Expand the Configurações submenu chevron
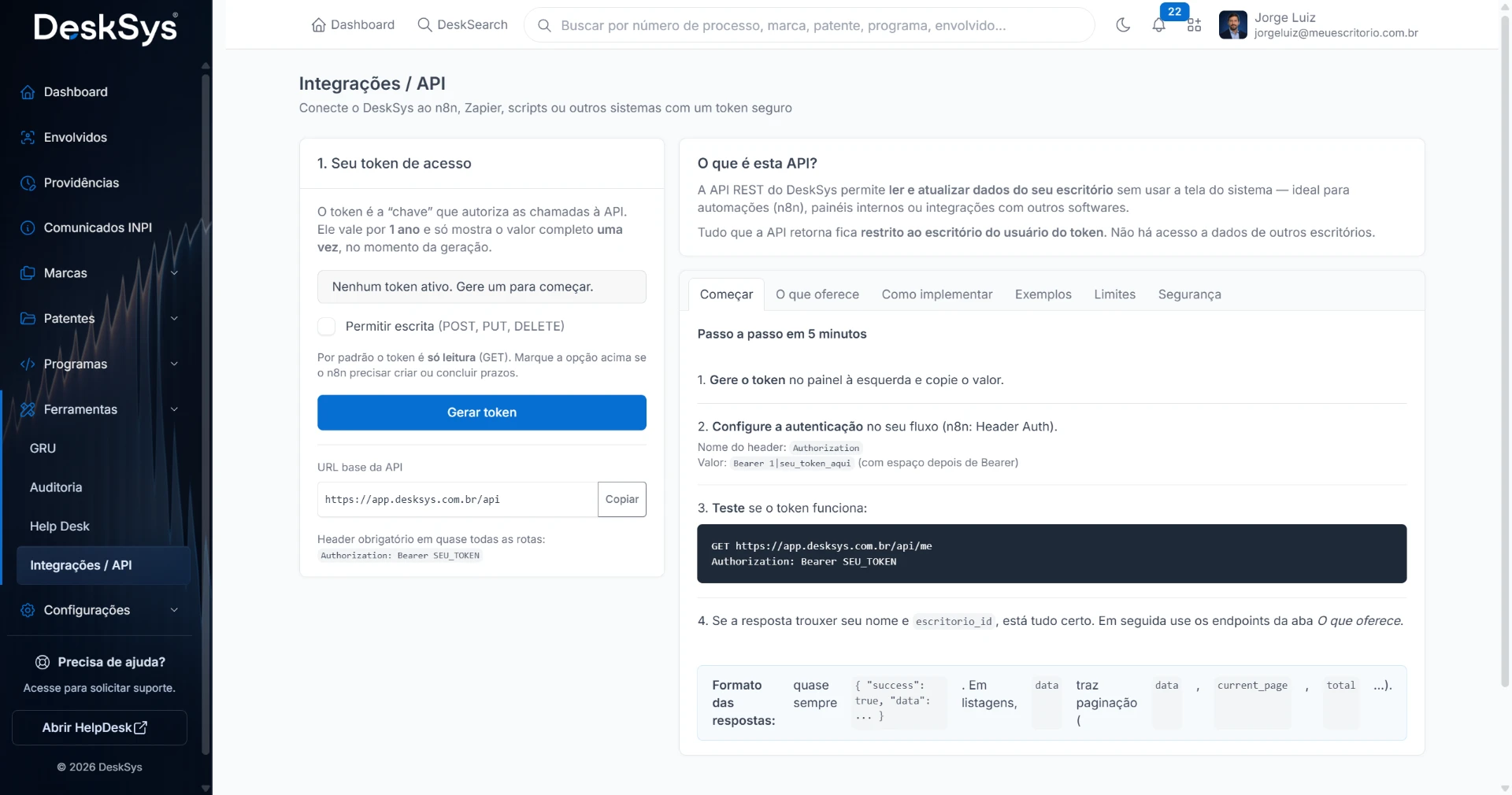 pyautogui.click(x=175, y=610)
